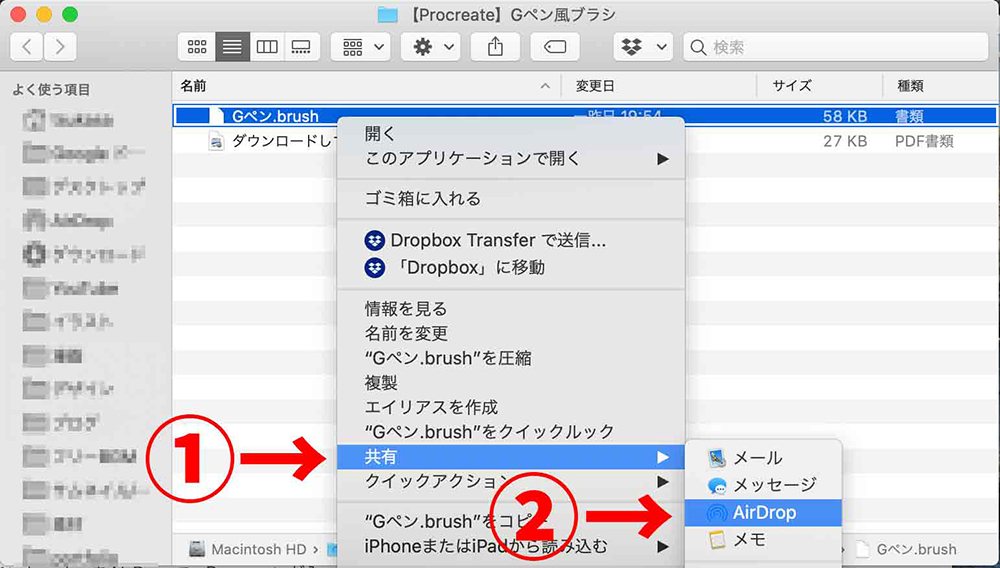Switch to column view
Image resolution: width=1000 pixels, height=568 pixels.
click(x=267, y=47)
